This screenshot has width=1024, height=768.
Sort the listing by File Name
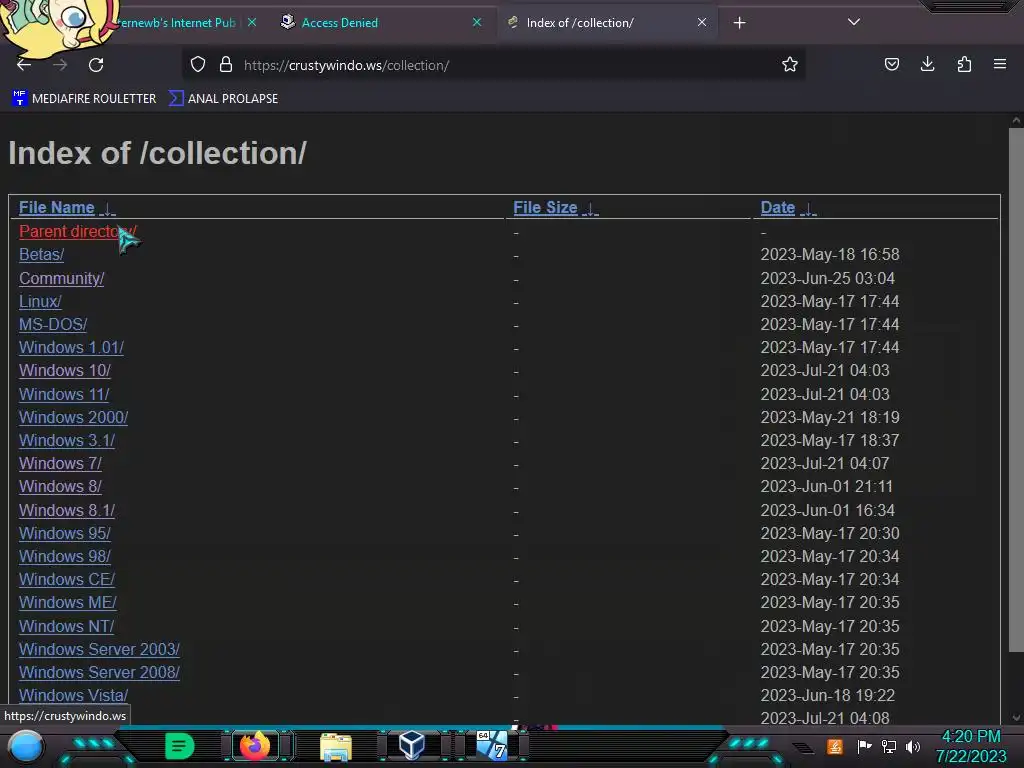tap(57, 208)
